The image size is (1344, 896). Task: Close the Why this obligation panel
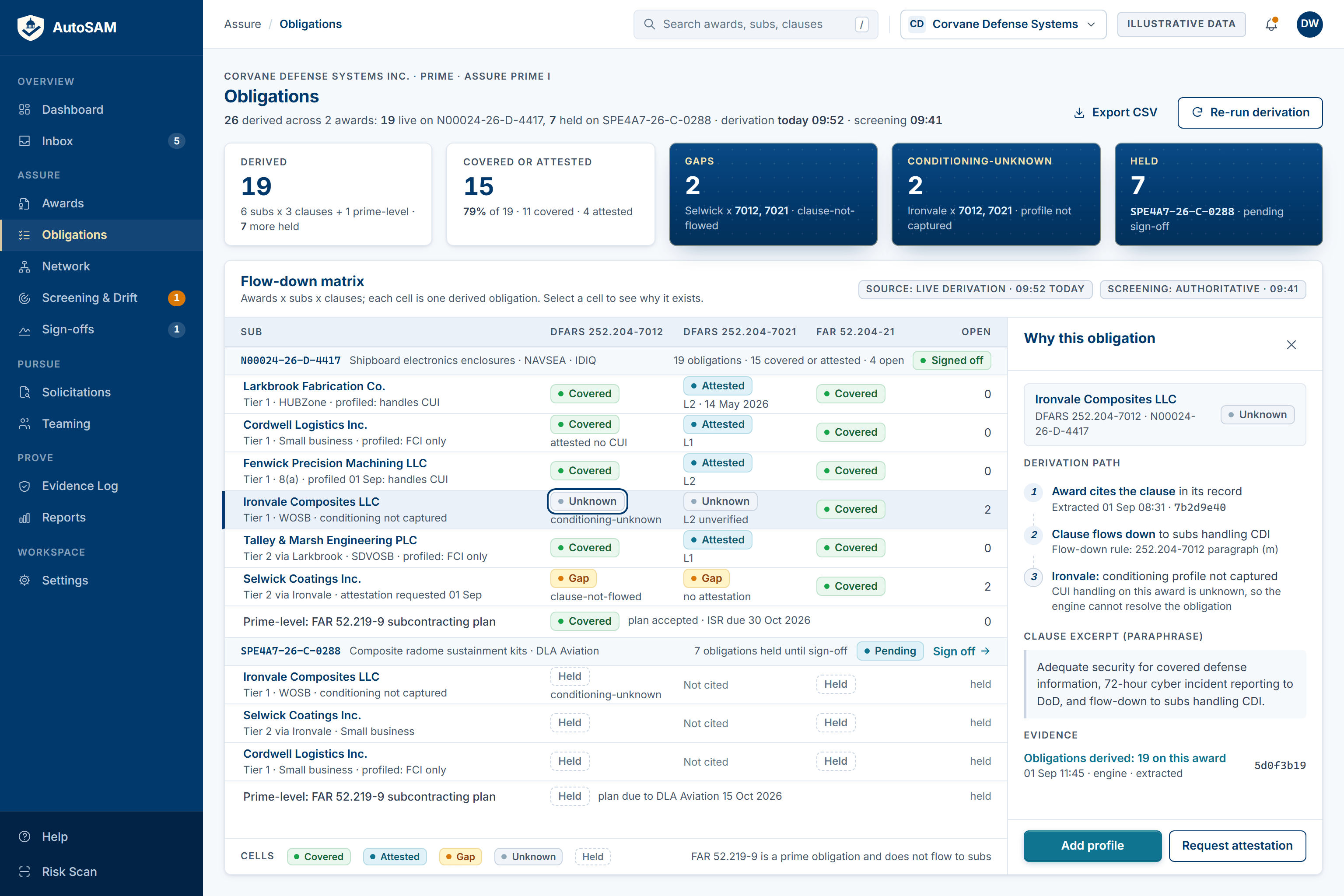click(x=1291, y=345)
